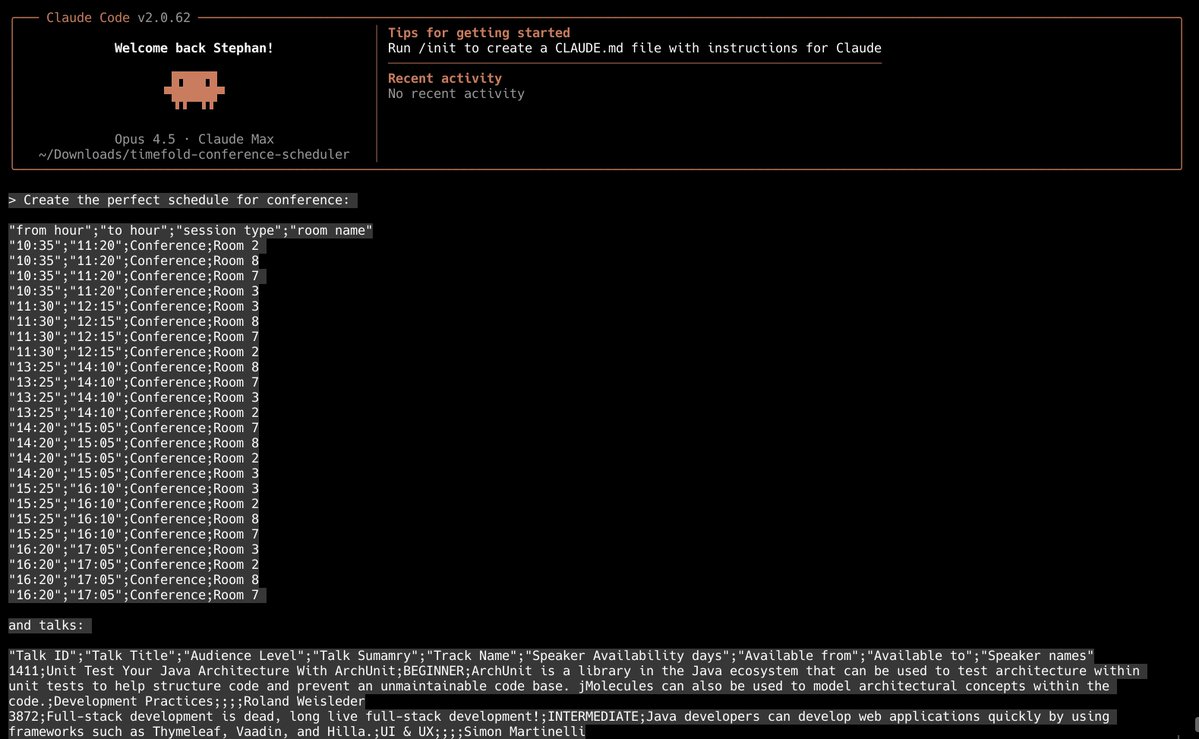
Task: Click the row 14:20–15:05 Conference Room 8
Action: point(134,443)
